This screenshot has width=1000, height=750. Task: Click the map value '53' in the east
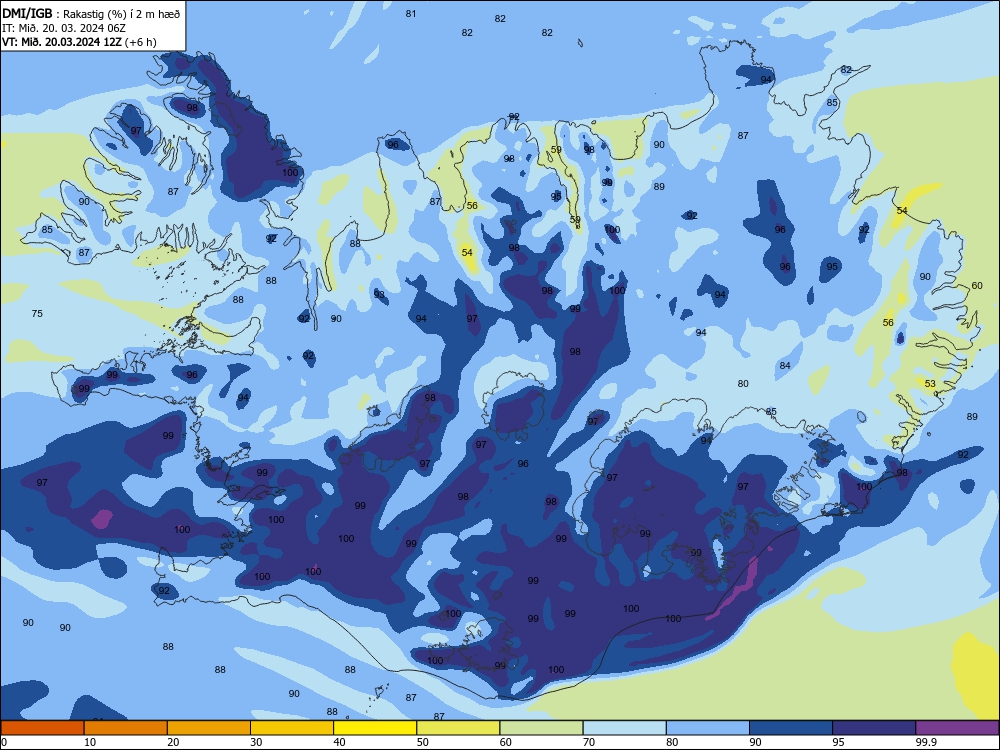[x=930, y=383]
